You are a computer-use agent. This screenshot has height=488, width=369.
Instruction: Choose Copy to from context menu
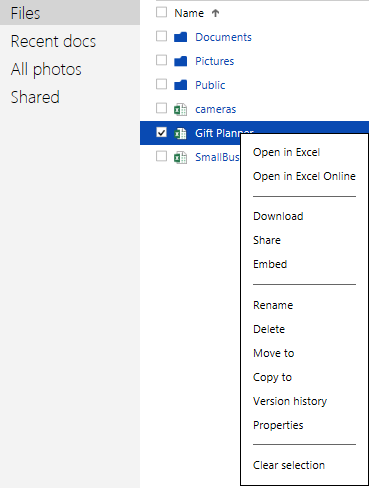tap(272, 377)
